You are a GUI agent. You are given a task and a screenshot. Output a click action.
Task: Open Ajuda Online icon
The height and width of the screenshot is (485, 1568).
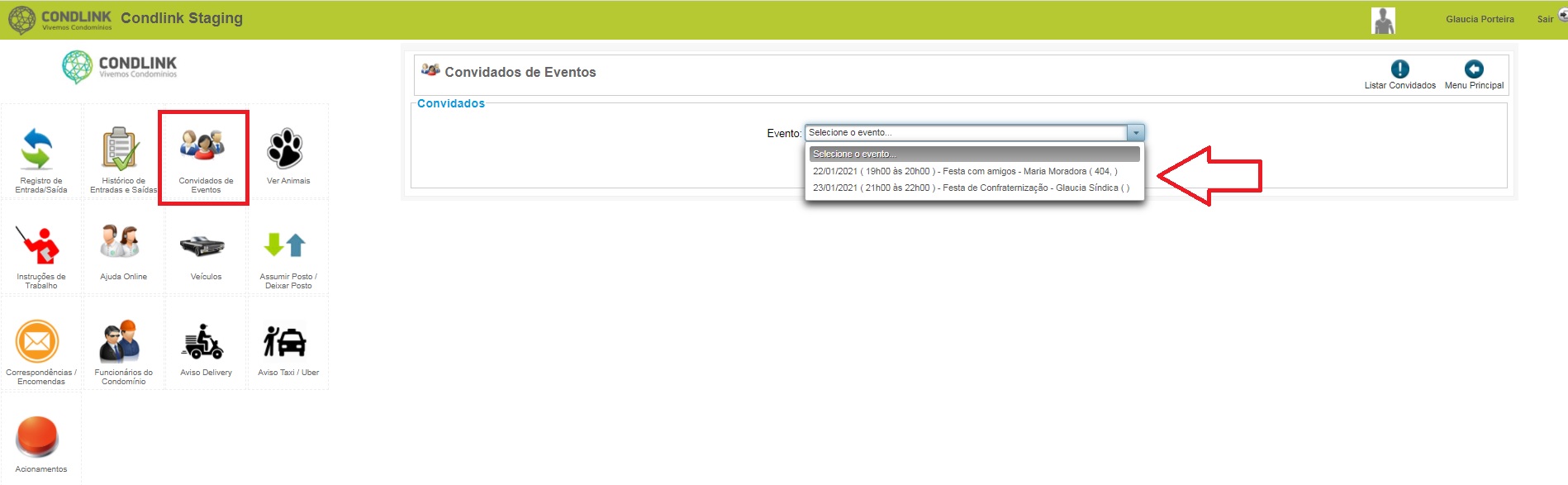point(121,243)
